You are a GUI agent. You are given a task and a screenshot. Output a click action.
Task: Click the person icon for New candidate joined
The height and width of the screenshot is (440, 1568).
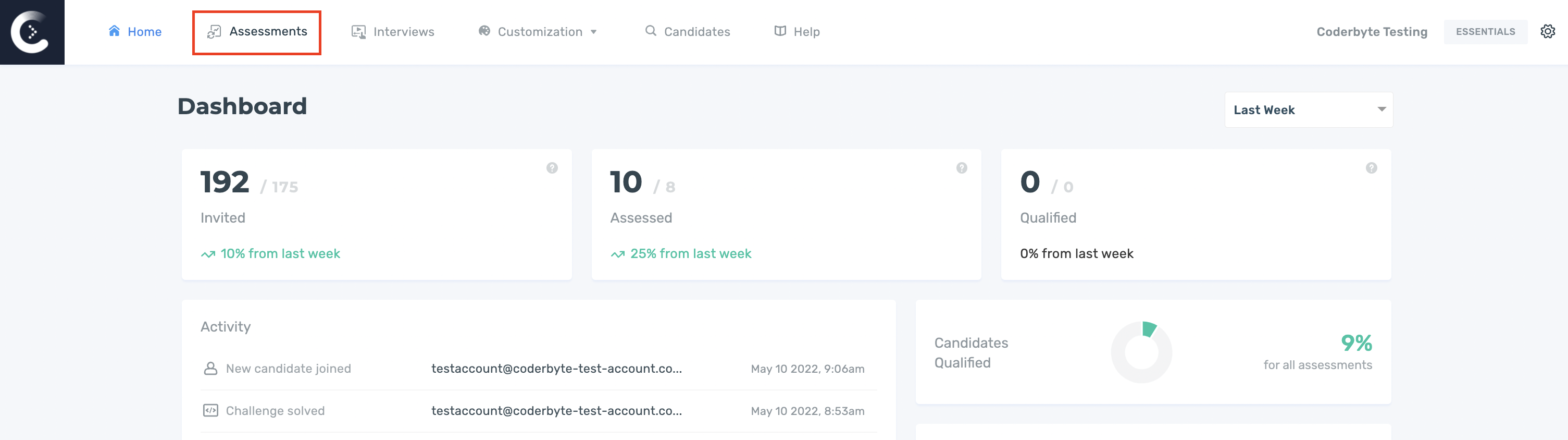point(210,369)
